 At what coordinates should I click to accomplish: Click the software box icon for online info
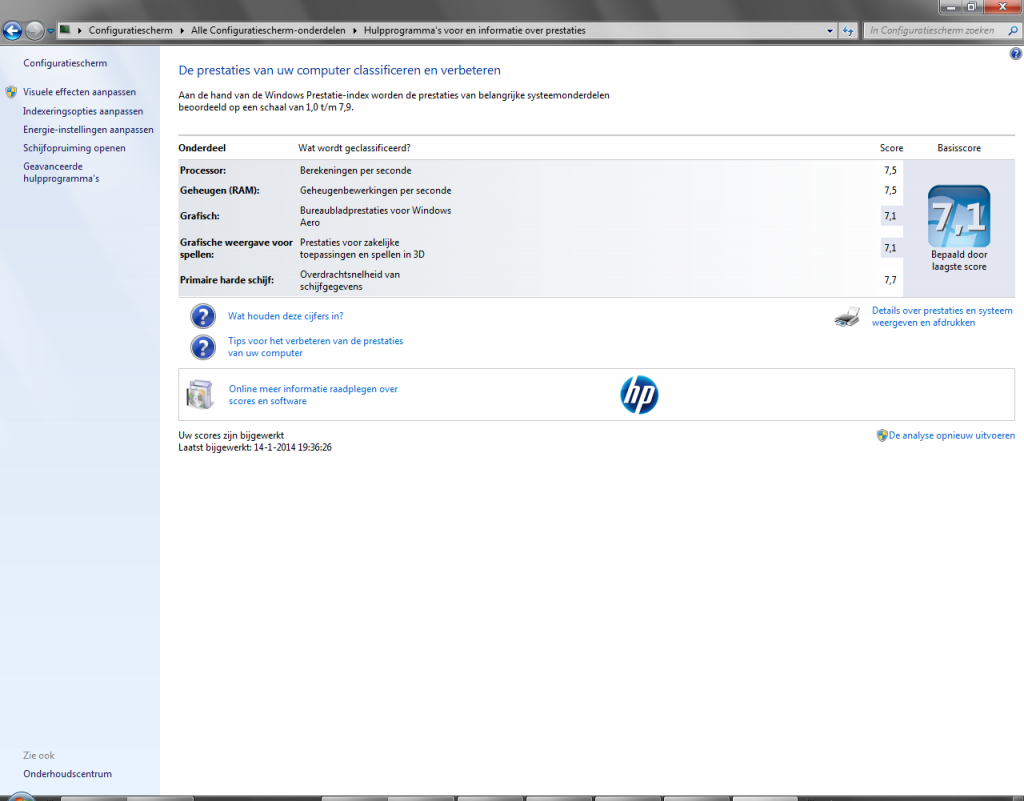(200, 394)
